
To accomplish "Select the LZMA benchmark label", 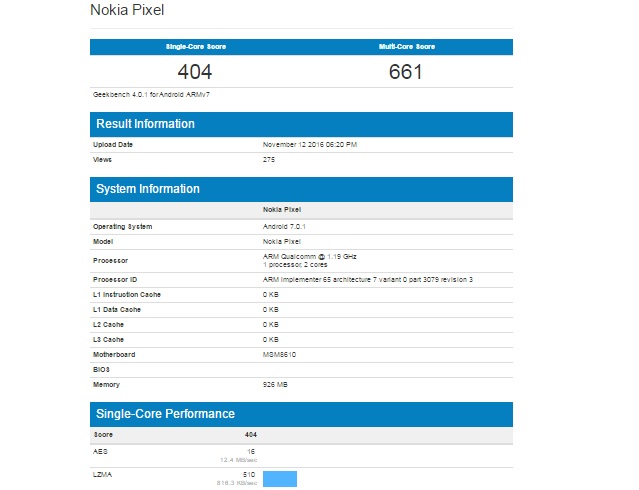I will point(102,475).
